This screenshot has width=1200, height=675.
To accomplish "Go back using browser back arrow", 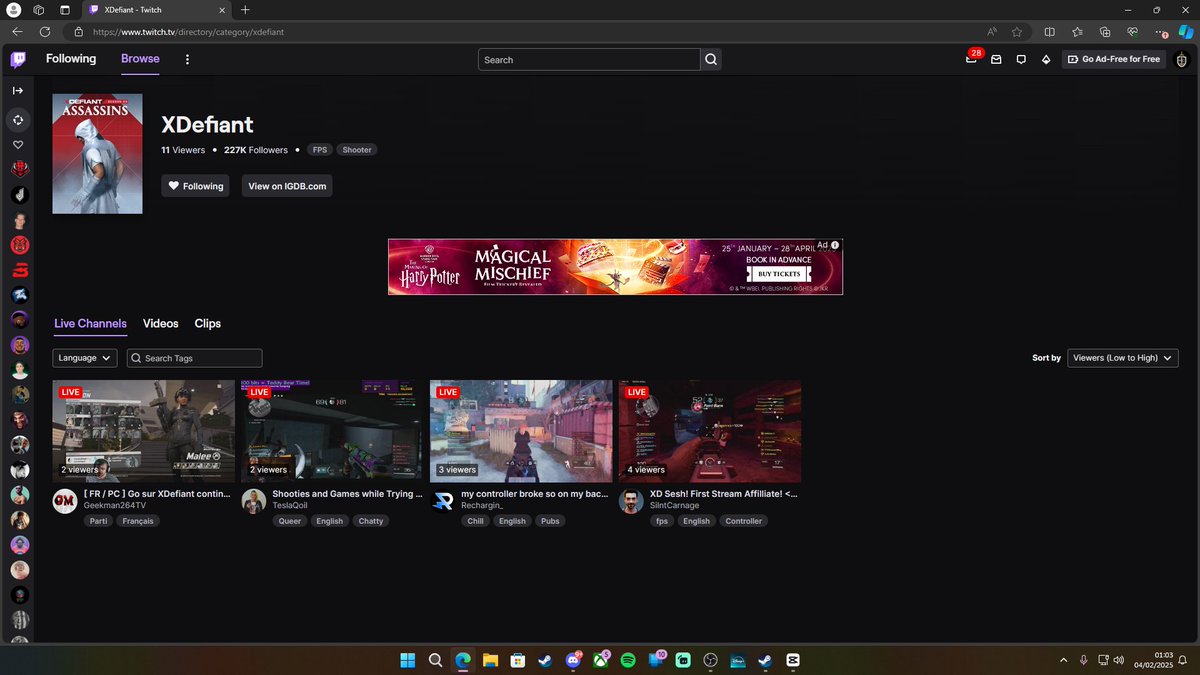I will click(x=17, y=32).
